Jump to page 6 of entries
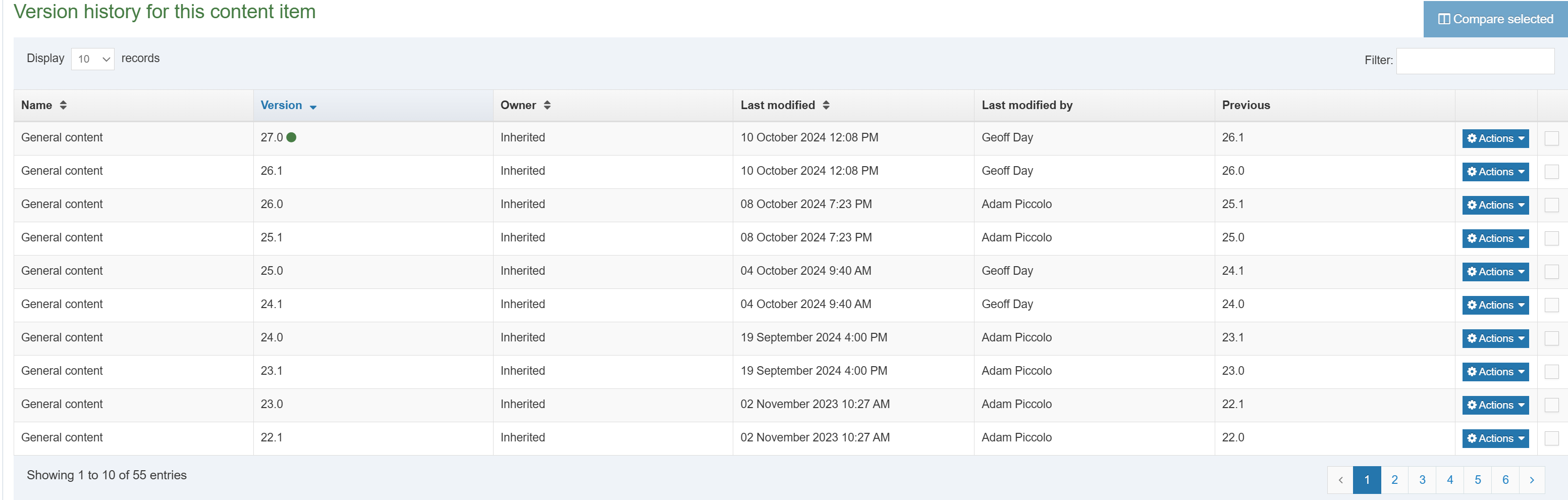 point(1505,480)
